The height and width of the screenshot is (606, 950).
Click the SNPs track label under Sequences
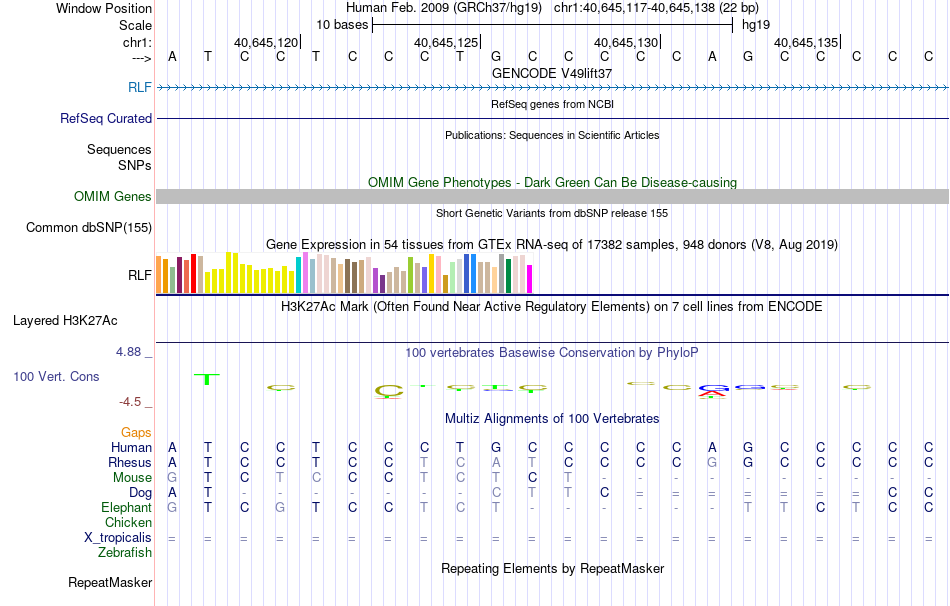[135, 165]
